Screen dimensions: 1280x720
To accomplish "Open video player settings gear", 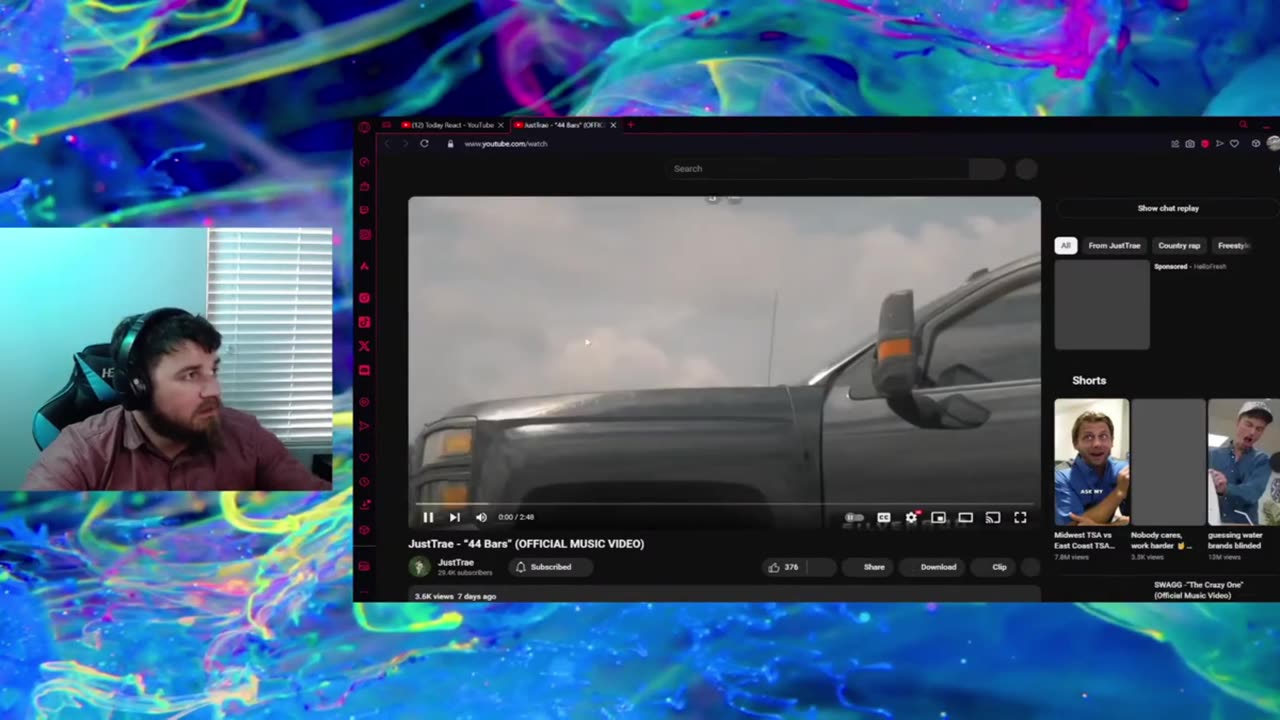I will [x=911, y=517].
